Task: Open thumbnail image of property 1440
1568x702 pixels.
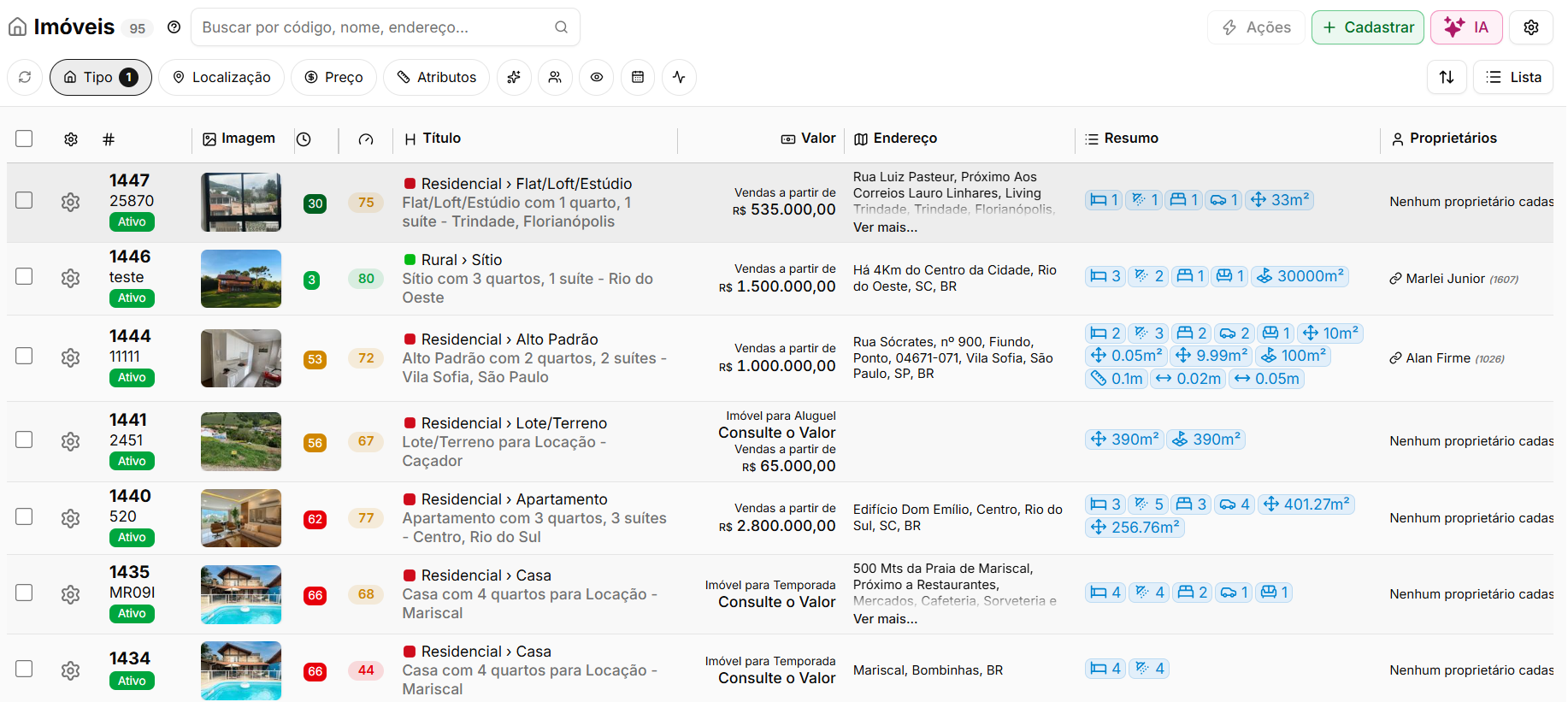Action: click(241, 518)
